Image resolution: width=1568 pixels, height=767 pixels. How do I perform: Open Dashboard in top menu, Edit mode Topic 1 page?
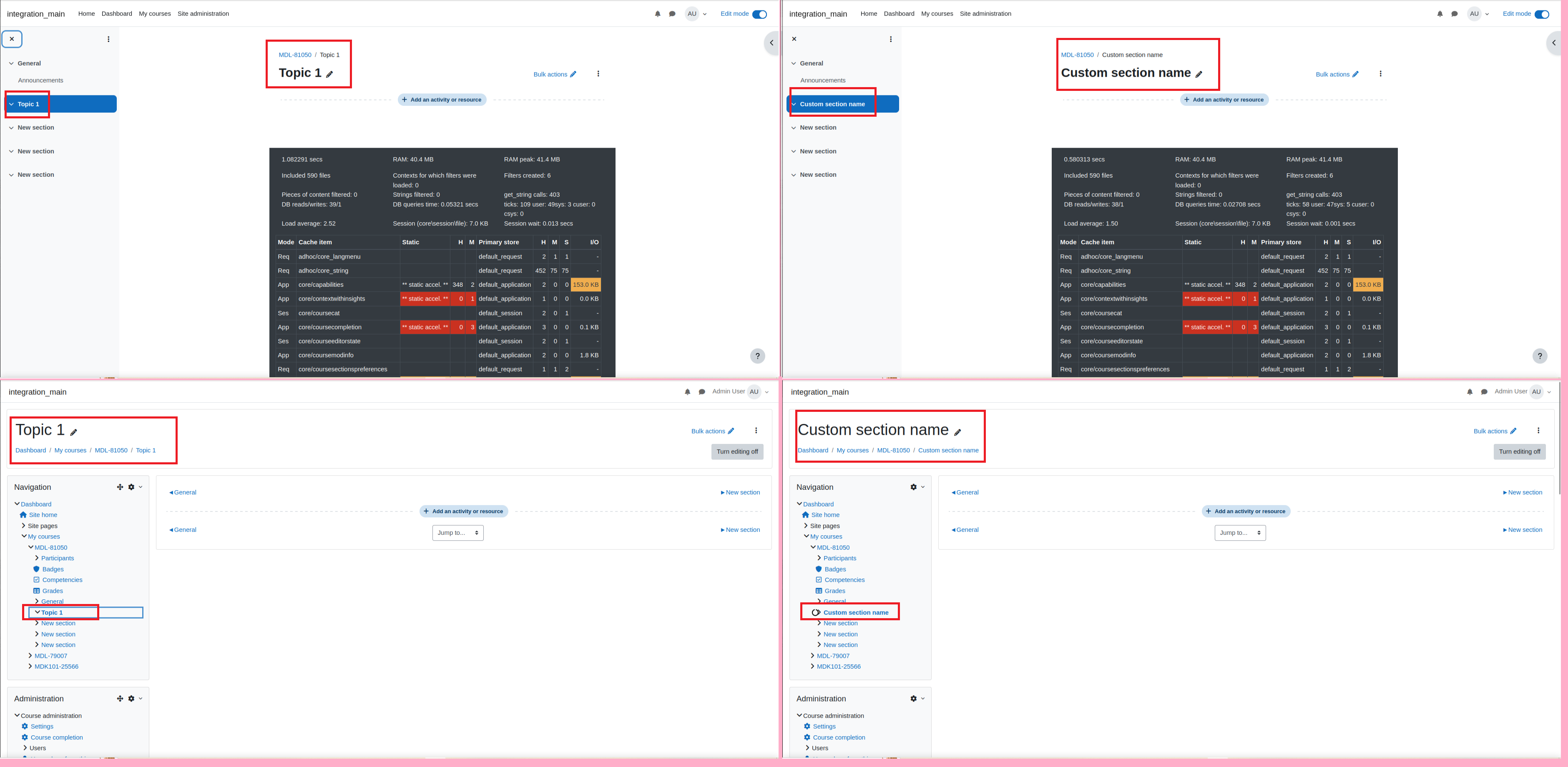pyautogui.click(x=117, y=14)
